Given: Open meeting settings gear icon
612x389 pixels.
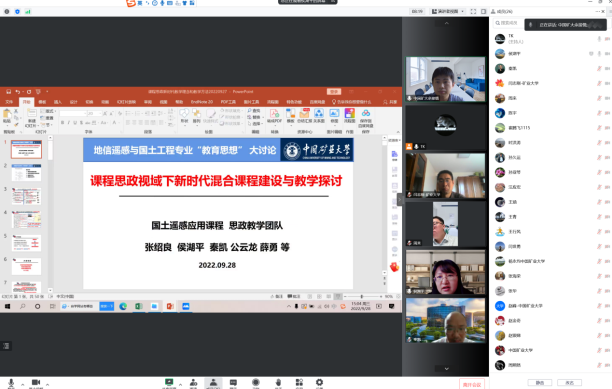Looking at the screenshot, I should pyautogui.click(x=319, y=383).
